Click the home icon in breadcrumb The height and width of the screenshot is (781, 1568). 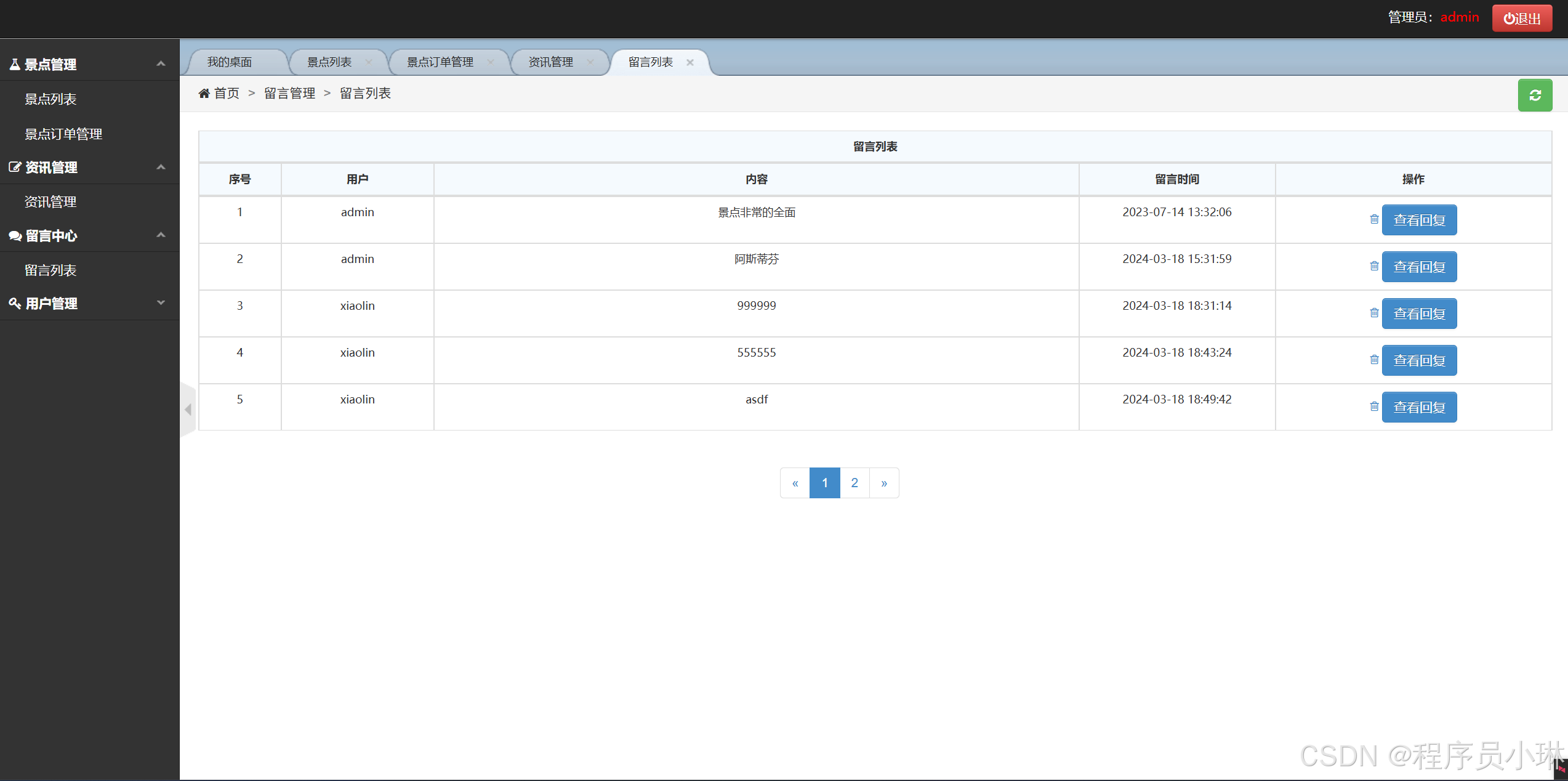[x=204, y=94]
